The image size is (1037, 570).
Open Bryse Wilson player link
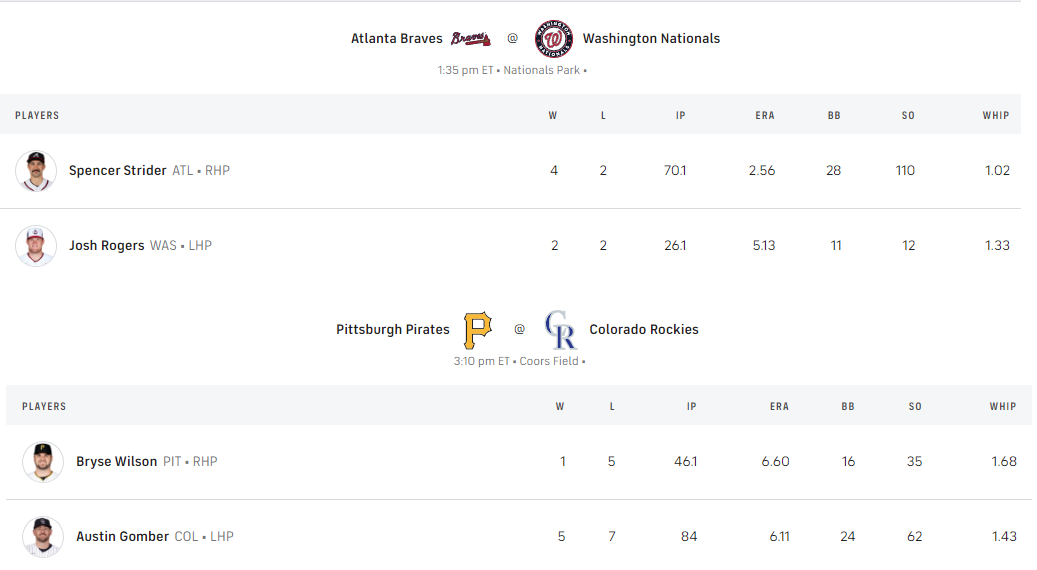click(117, 462)
